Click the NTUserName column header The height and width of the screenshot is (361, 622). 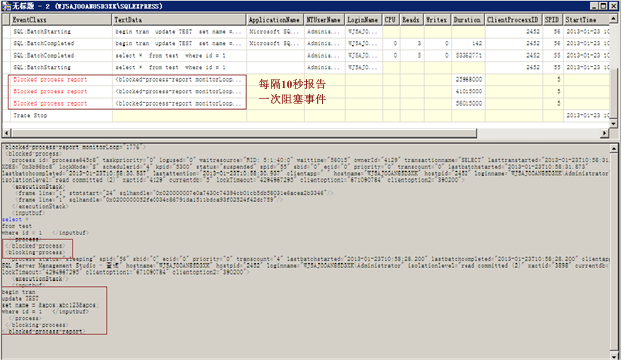324,19
